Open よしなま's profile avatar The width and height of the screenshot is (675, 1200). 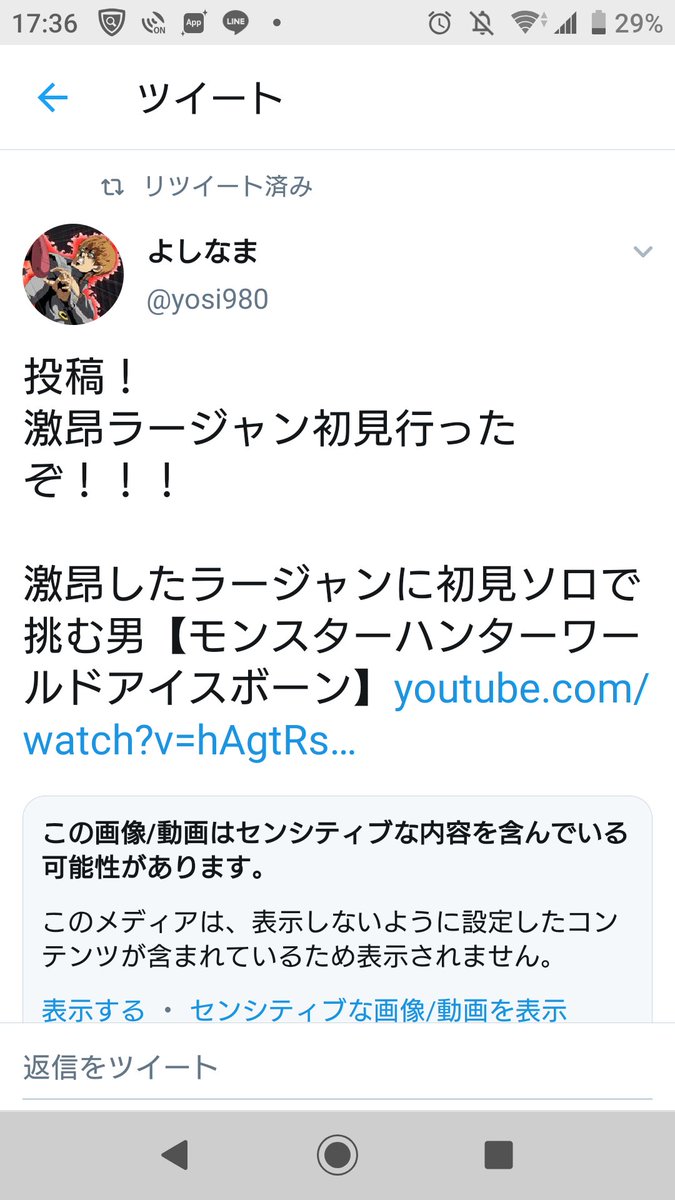73,274
